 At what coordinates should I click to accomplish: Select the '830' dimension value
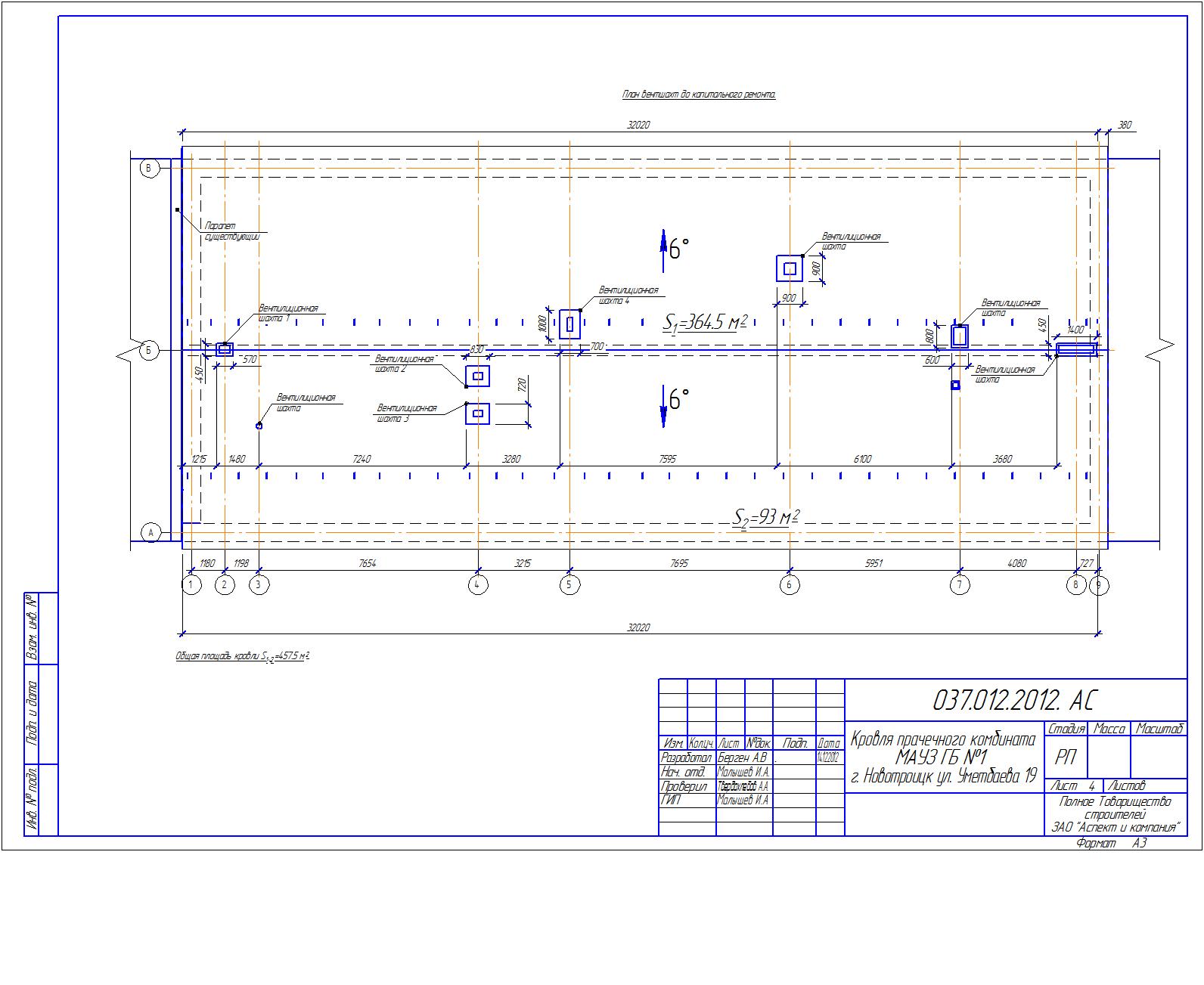(x=476, y=349)
